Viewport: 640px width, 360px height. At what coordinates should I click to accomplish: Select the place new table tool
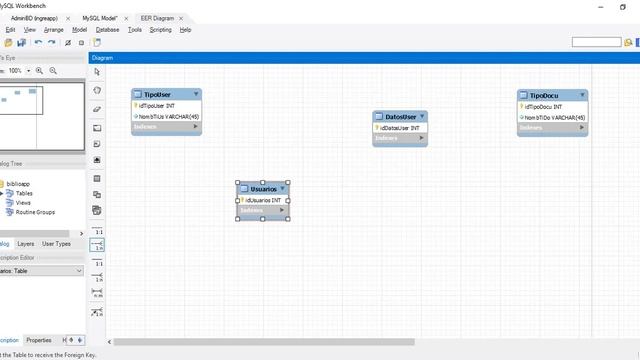tap(97, 178)
